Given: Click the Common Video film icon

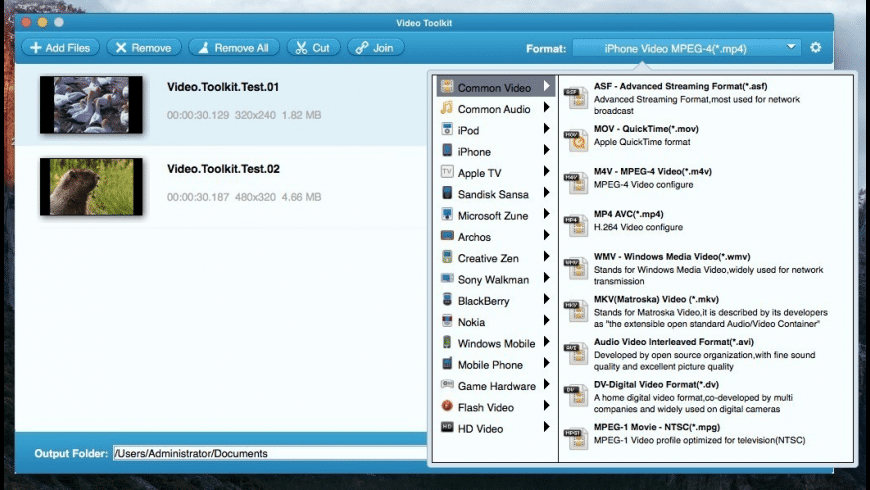Looking at the screenshot, I should 447,86.
